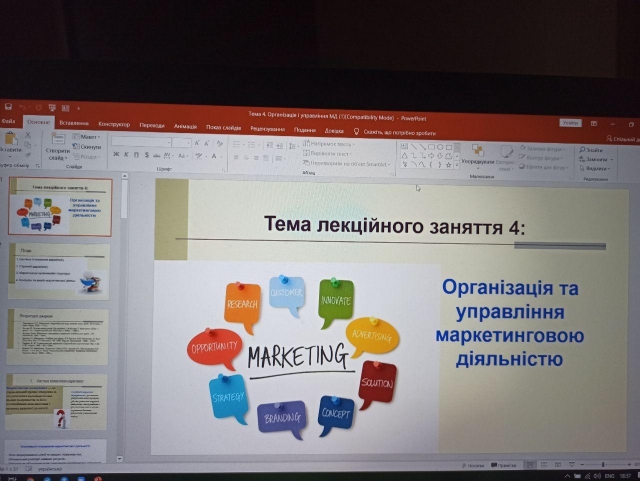Click Напрямок тексту text direction button
The height and width of the screenshot is (481, 640).
tap(329, 144)
